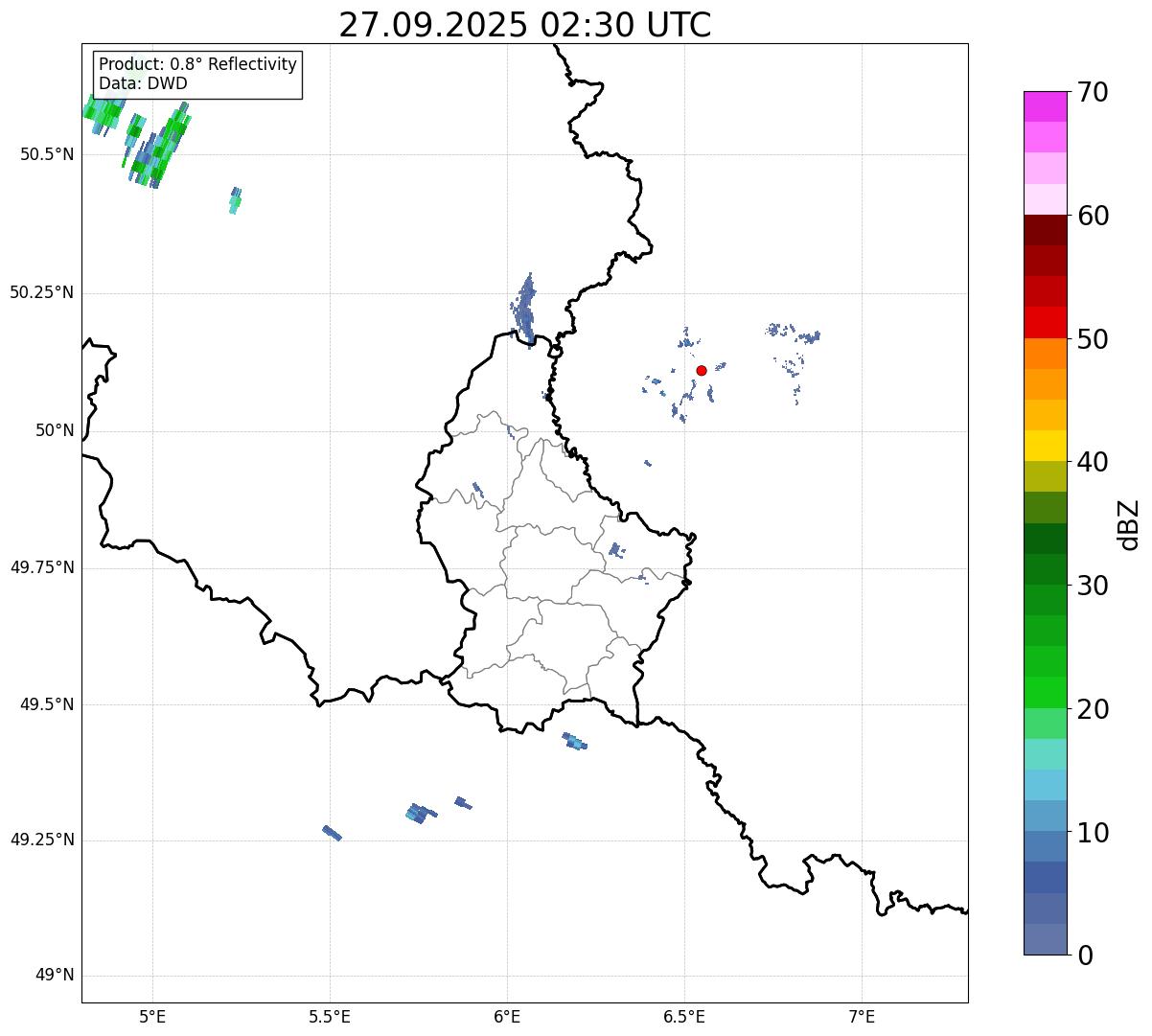The height and width of the screenshot is (1036, 1152).
Task: Click the 'Data: DWD' label
Action: coord(143,83)
